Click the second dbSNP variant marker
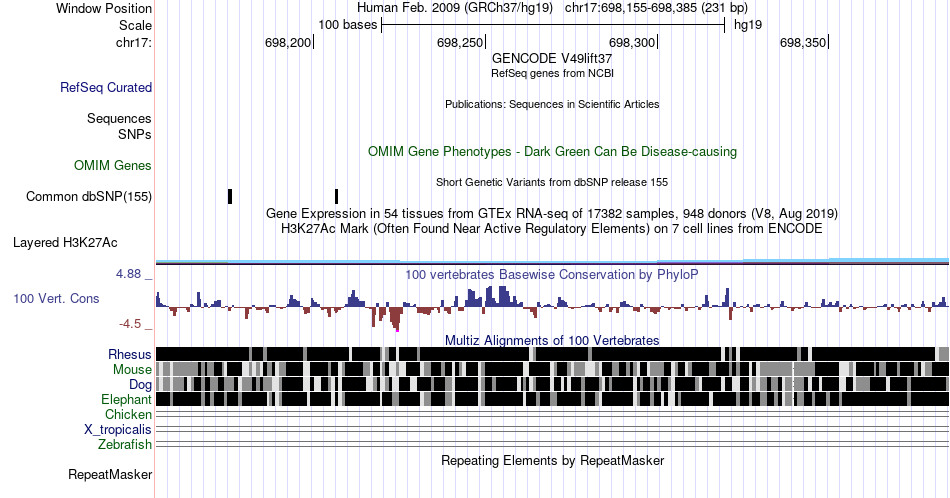 (336, 196)
